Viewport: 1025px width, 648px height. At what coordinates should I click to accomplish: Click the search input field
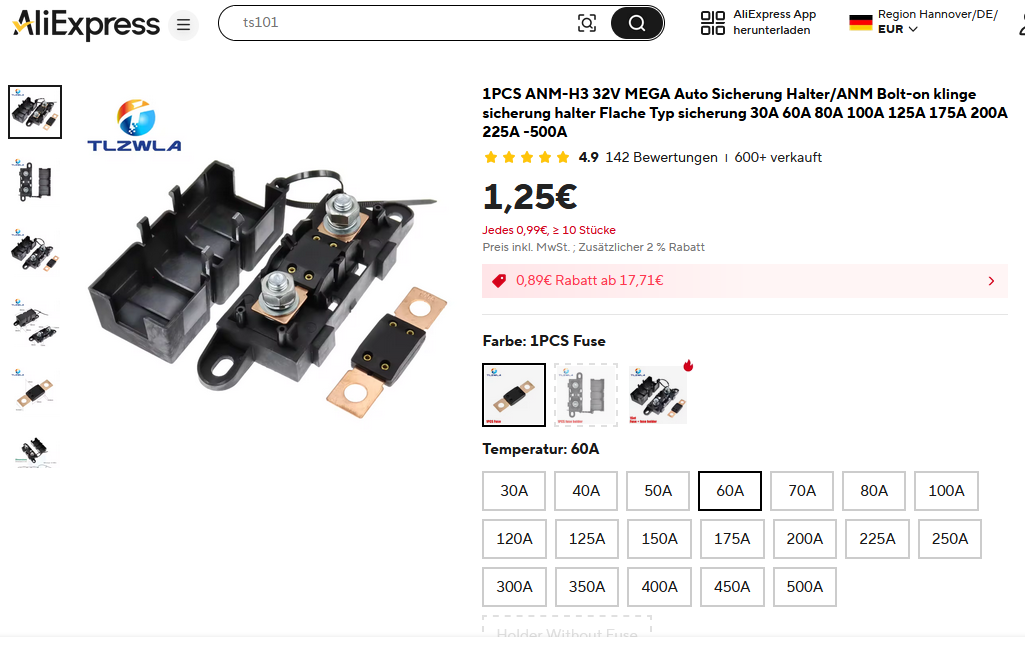click(x=400, y=23)
